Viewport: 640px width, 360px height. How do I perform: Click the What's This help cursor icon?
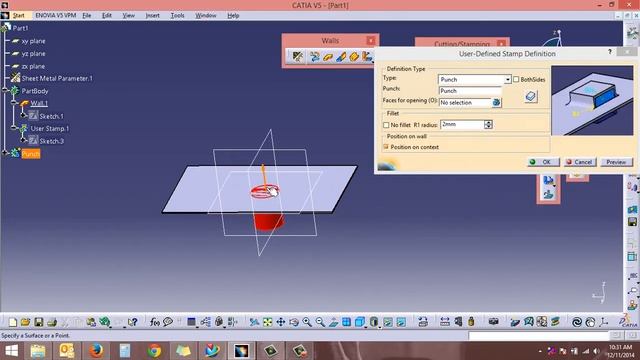coord(132,322)
